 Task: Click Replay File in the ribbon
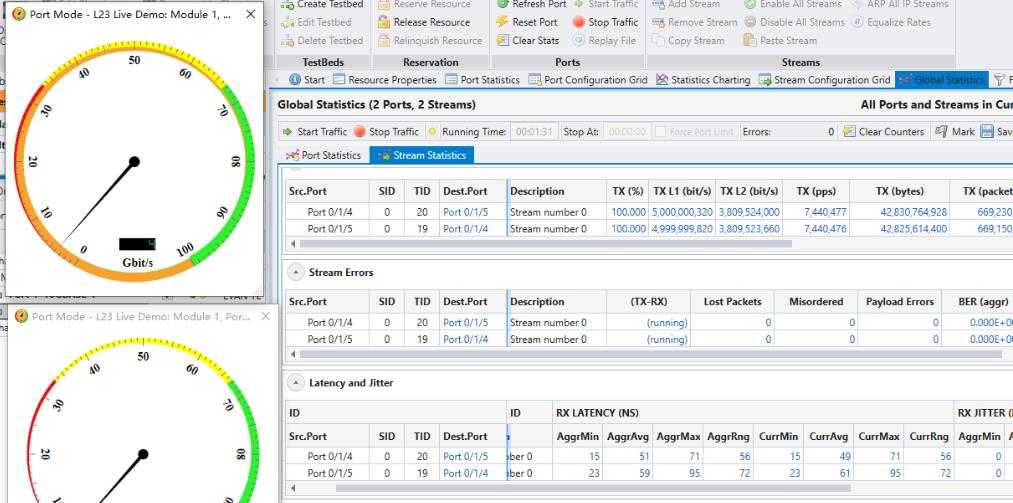click(x=605, y=40)
